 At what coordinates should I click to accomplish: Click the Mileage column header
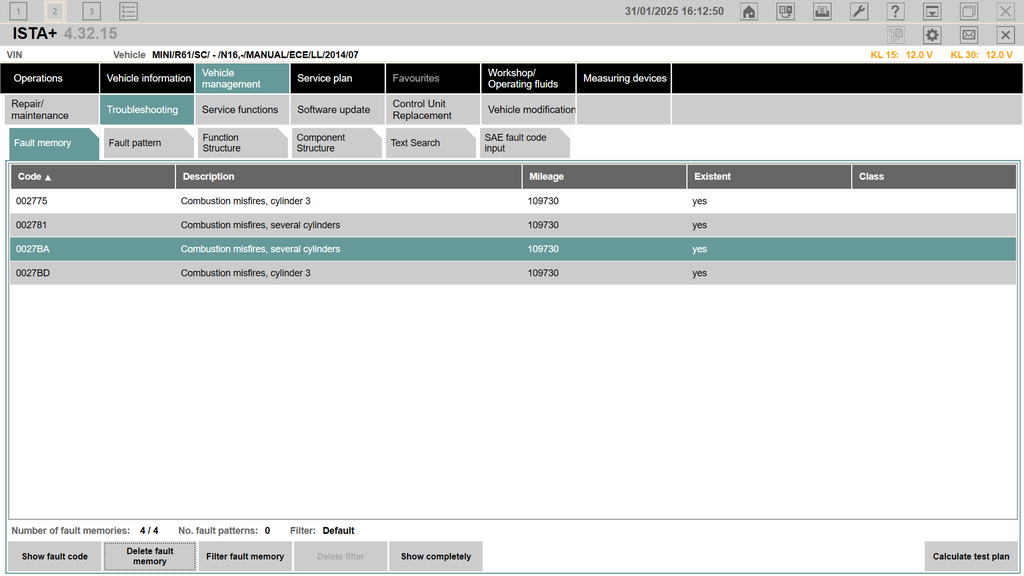[x=603, y=176]
